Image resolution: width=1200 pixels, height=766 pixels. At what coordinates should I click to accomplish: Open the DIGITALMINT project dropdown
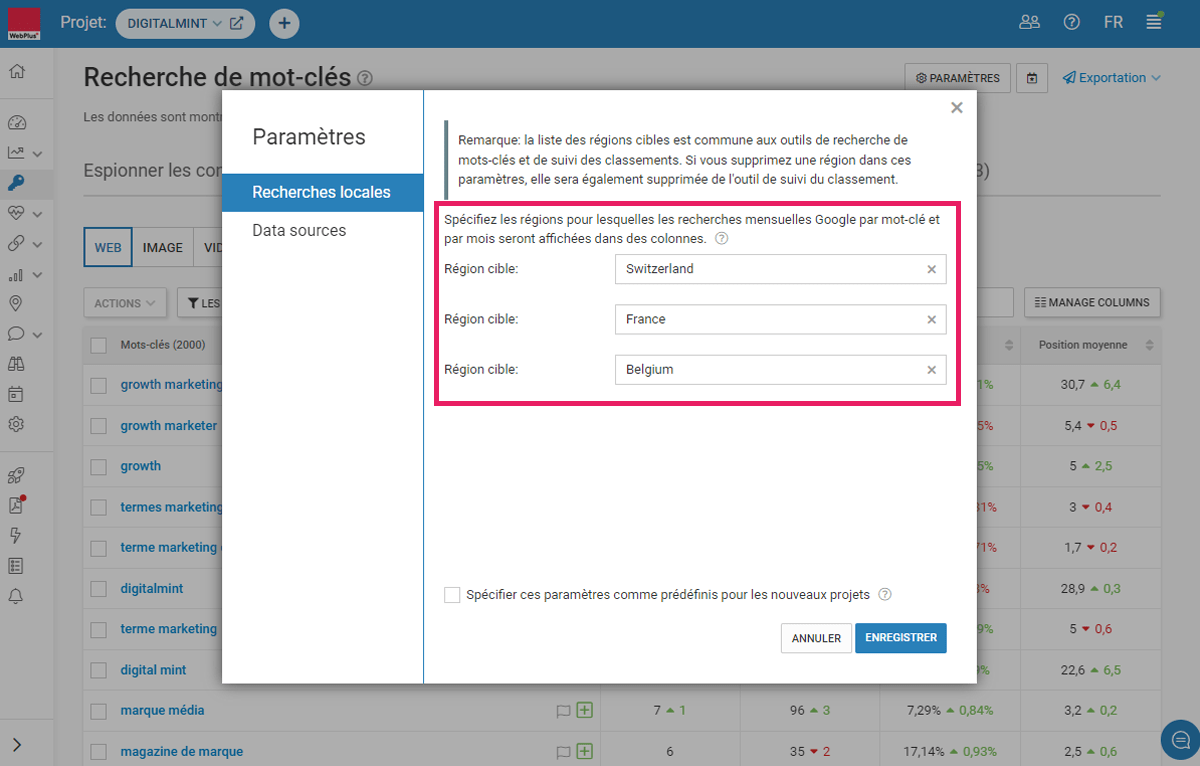click(185, 23)
